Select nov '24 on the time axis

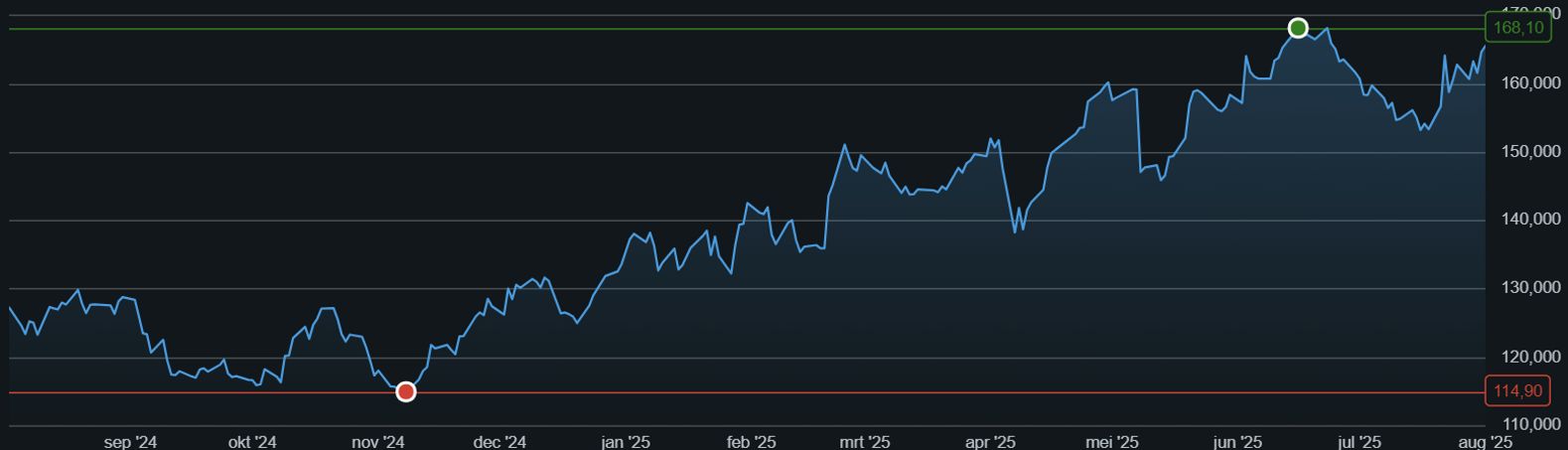click(x=378, y=442)
